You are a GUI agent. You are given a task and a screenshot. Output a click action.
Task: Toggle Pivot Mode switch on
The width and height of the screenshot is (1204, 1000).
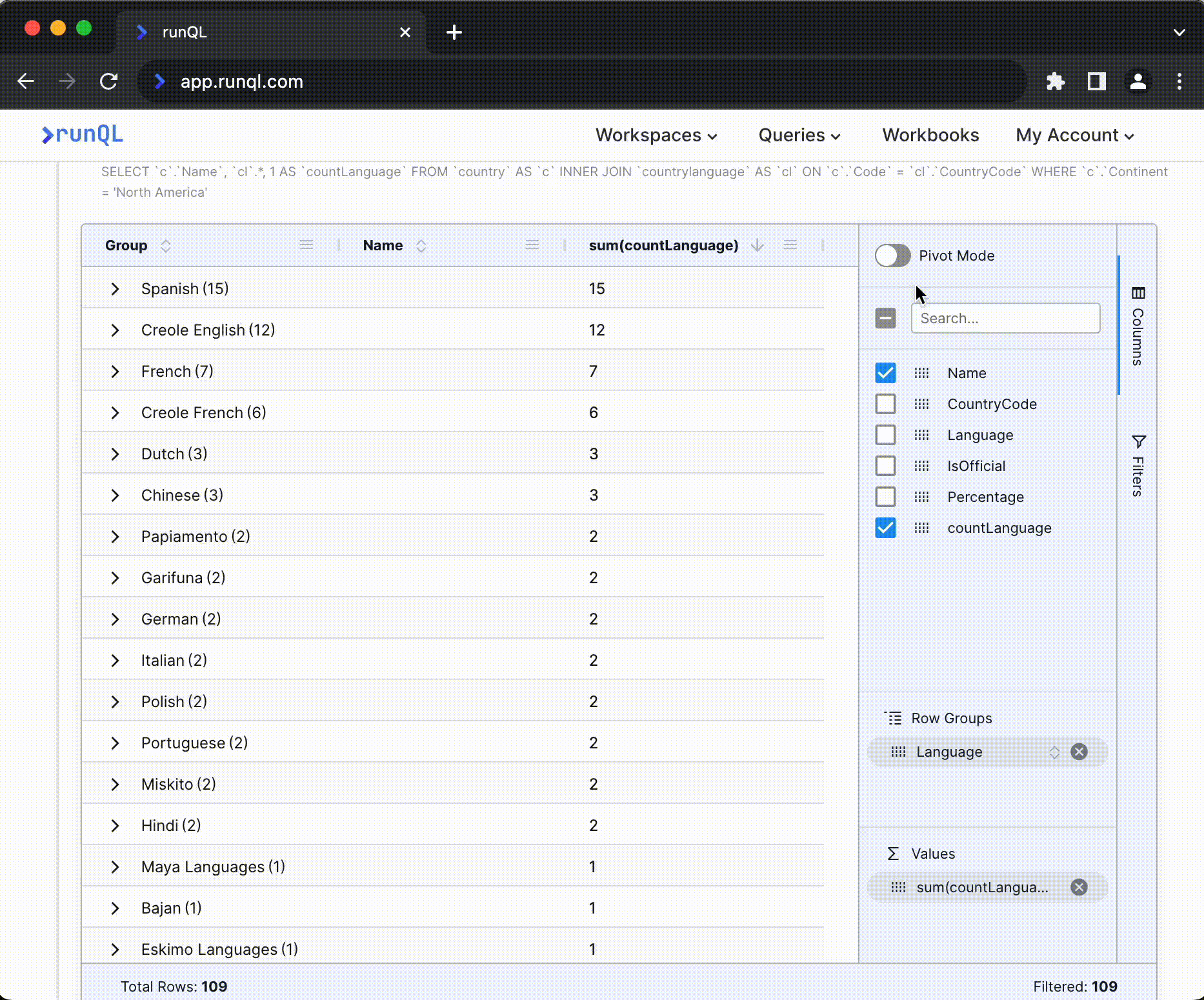click(x=892, y=255)
